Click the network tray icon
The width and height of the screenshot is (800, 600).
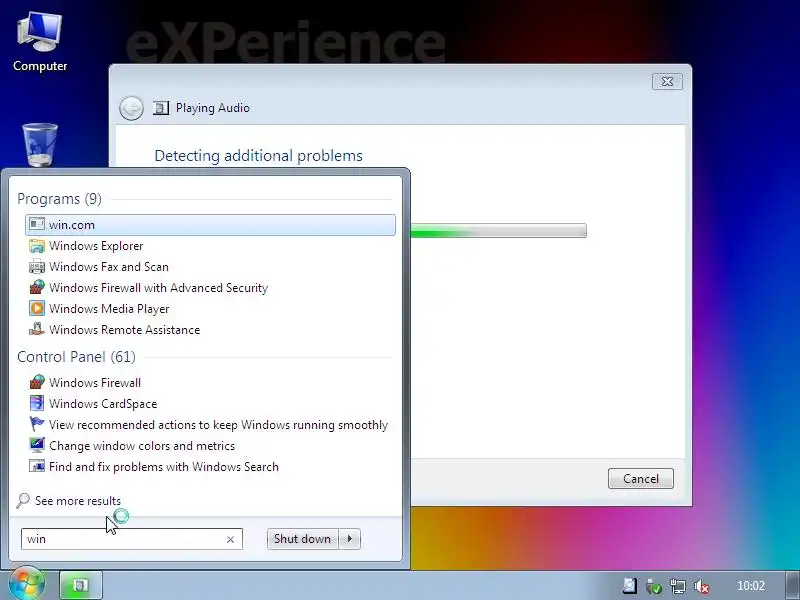coord(678,586)
